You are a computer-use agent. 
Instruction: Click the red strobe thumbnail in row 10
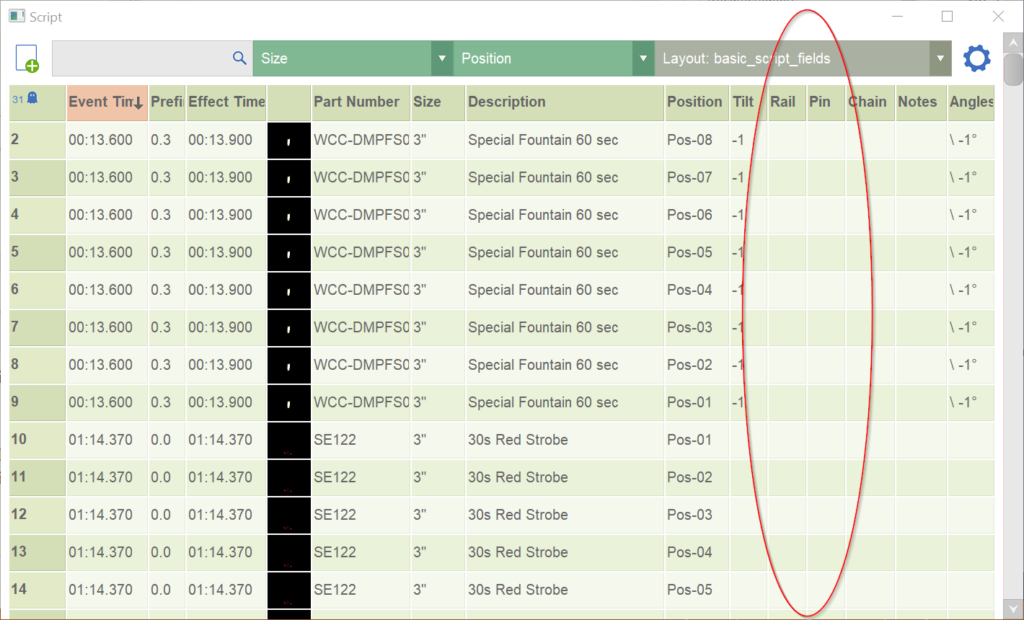click(x=288, y=440)
